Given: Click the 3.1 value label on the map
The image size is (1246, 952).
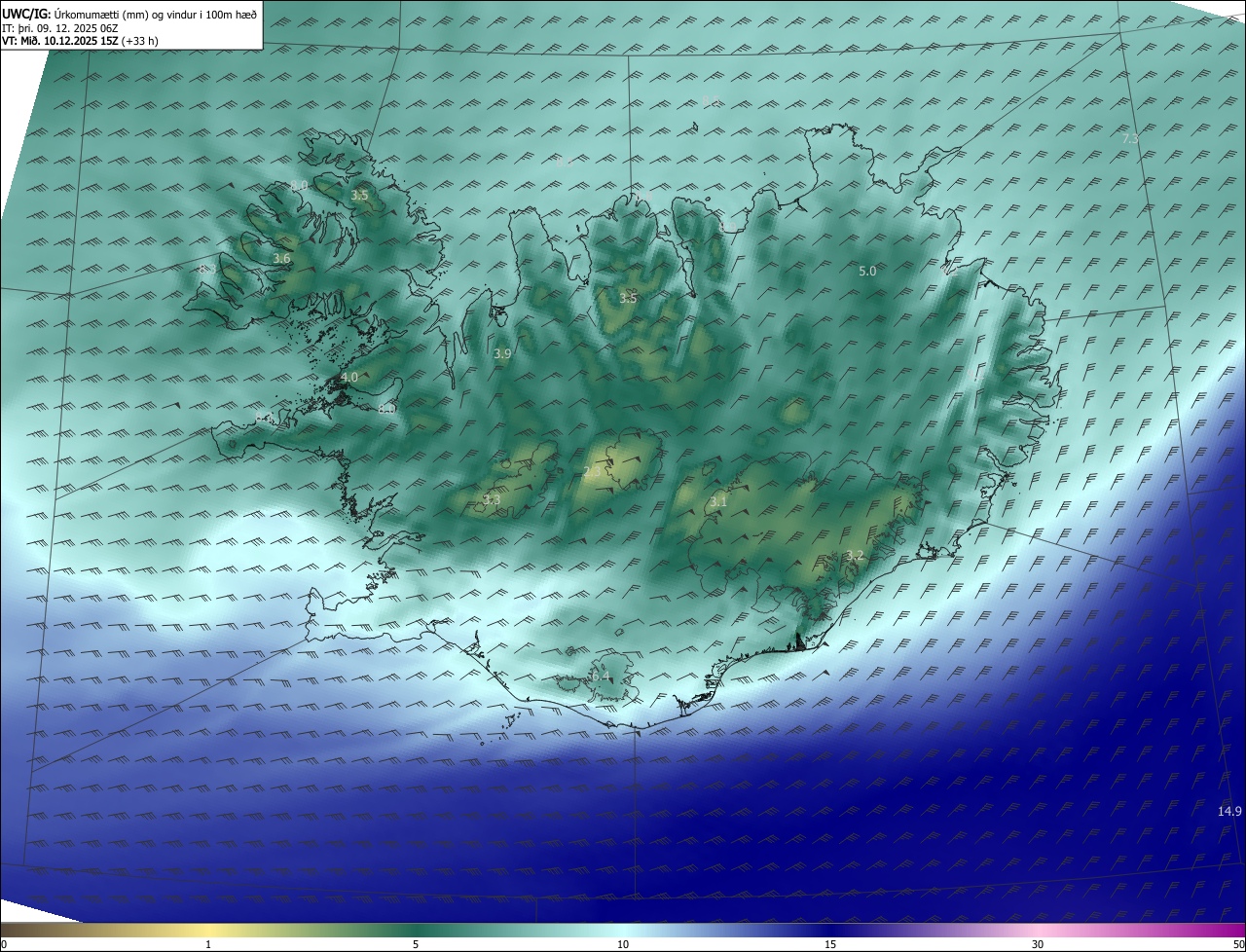Looking at the screenshot, I should pyautogui.click(x=718, y=502).
